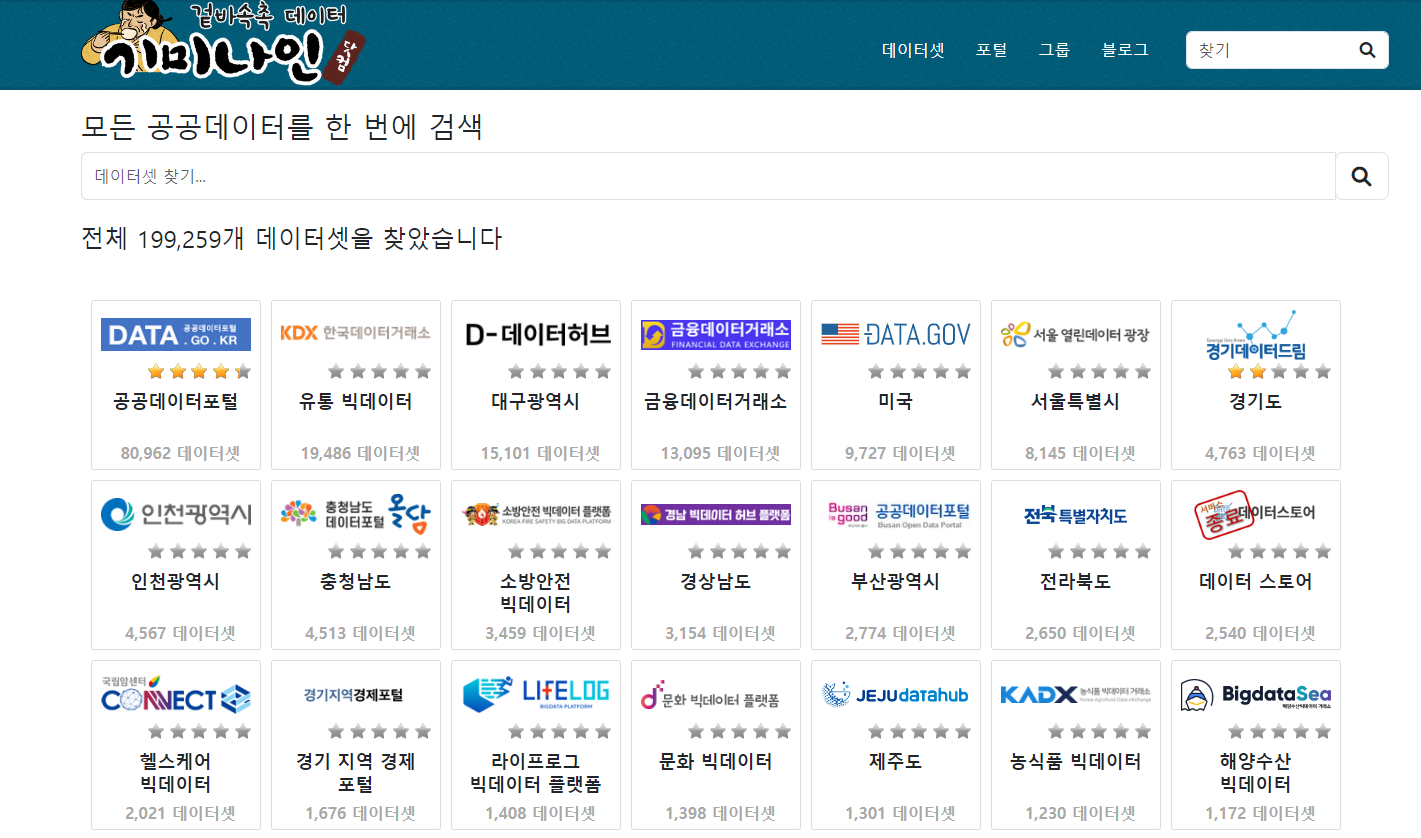1421x838 pixels.
Task: Click the 2,650 데이터셋 count
Action: coord(1081,633)
